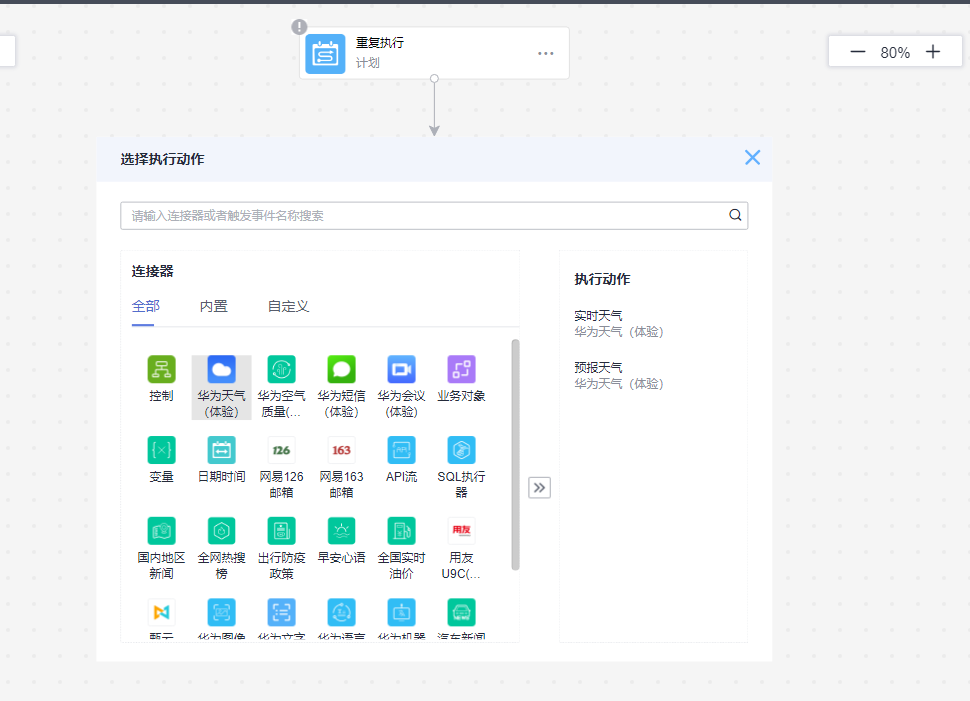Click the 选择执行动作 panel title
This screenshot has height=701, width=970.
pos(162,159)
